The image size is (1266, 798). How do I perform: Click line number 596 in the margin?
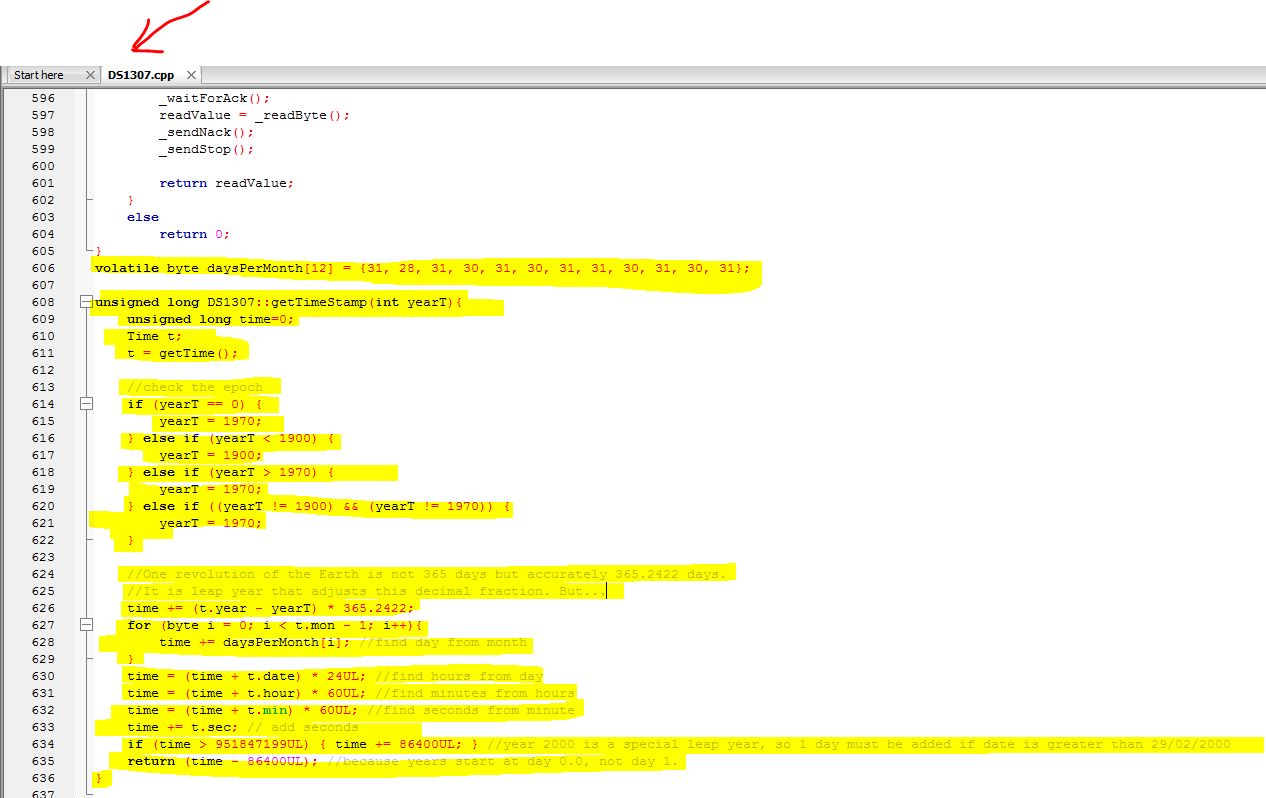tap(43, 98)
